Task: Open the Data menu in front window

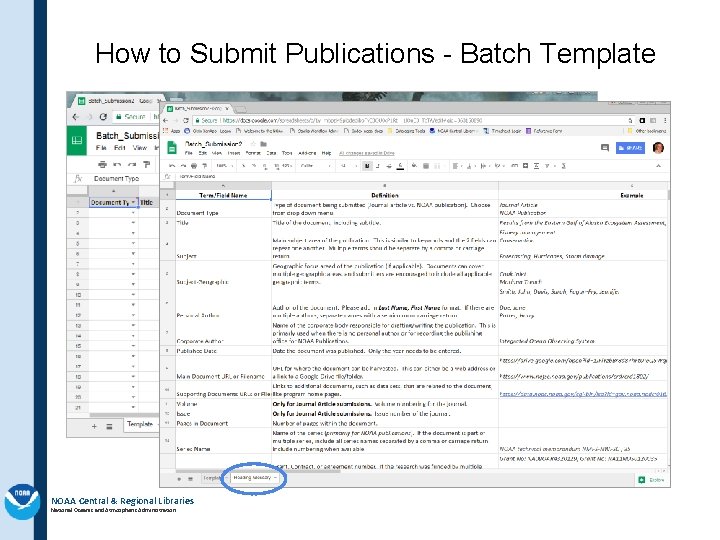Action: (x=271, y=153)
